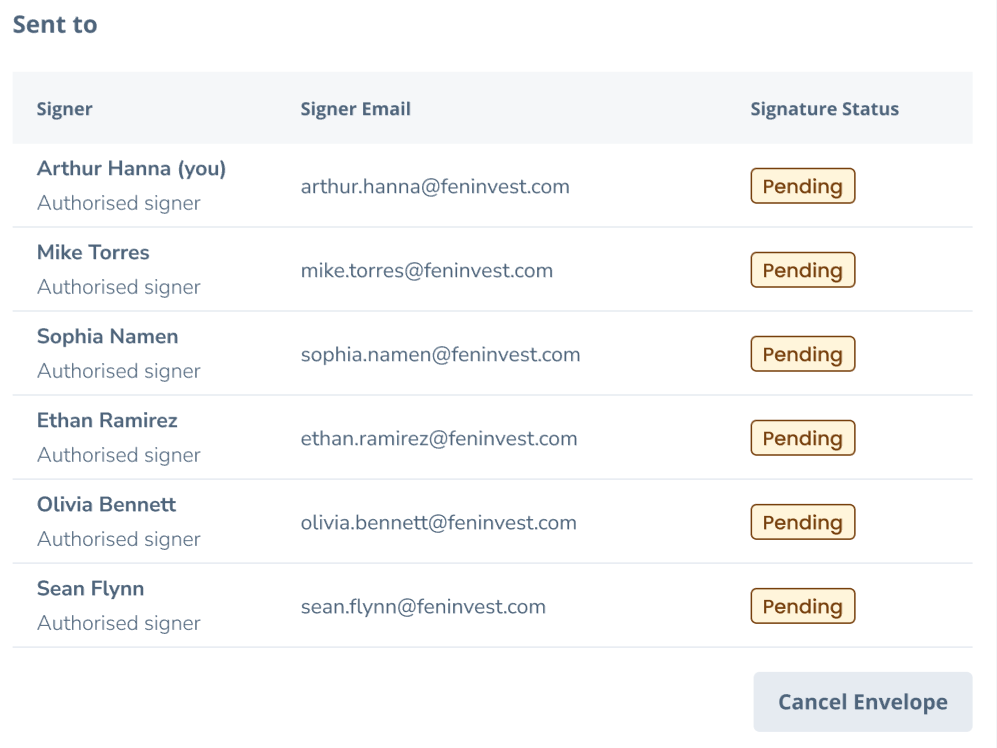The width and height of the screenshot is (997, 748).
Task: Open the arthur.hanna@feninvest.com email
Action: (435, 187)
